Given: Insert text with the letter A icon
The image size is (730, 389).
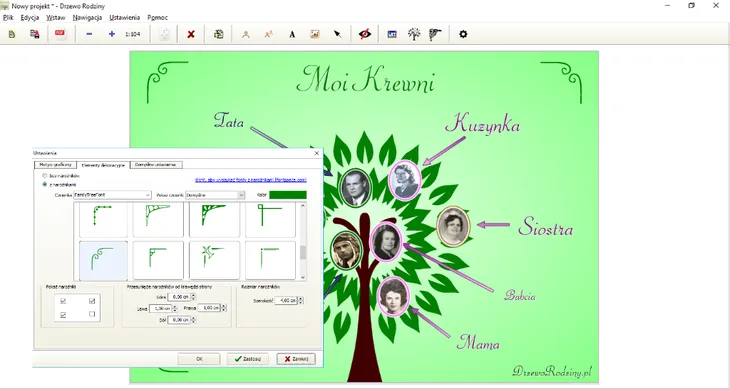Looking at the screenshot, I should pos(292,34).
